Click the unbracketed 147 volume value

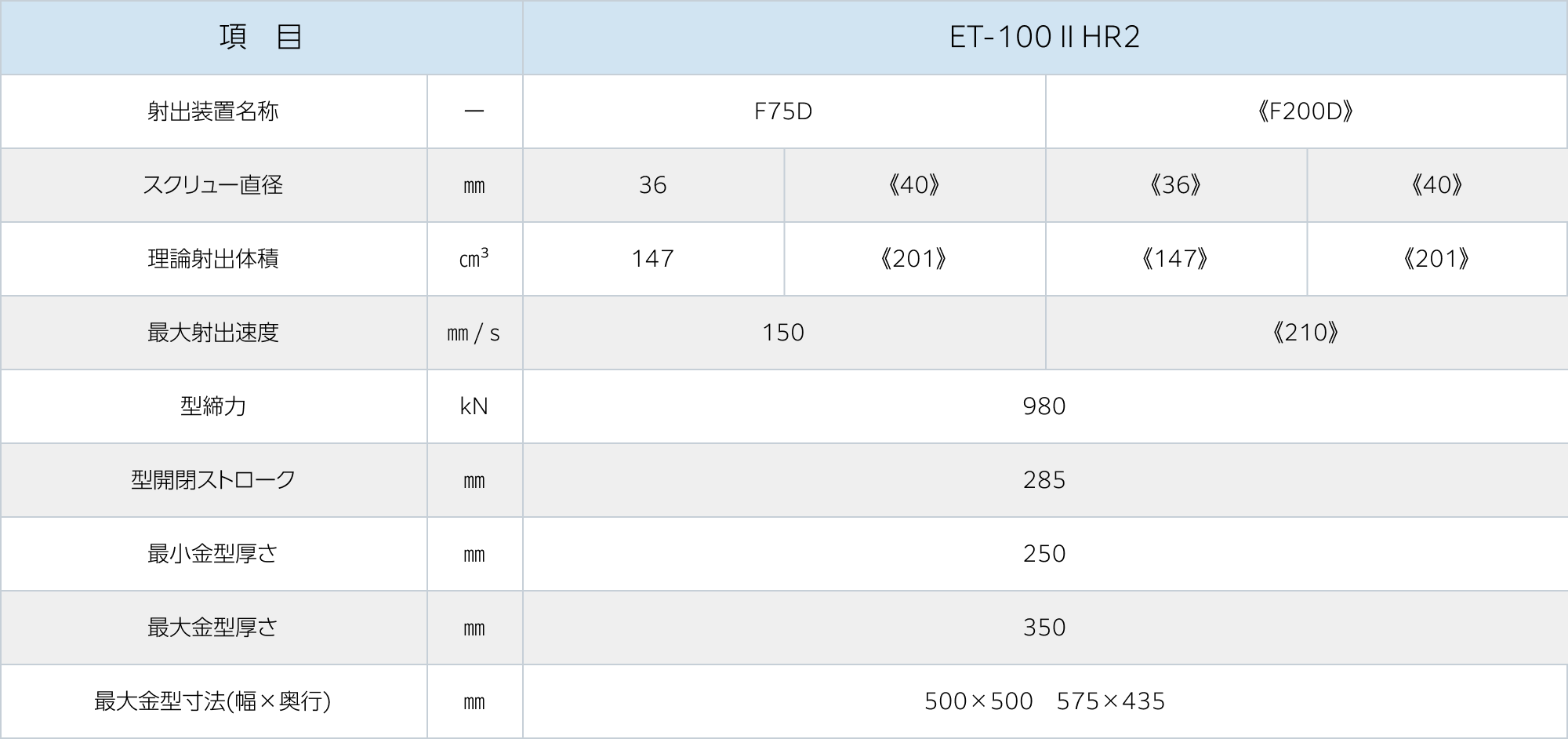pos(652,259)
